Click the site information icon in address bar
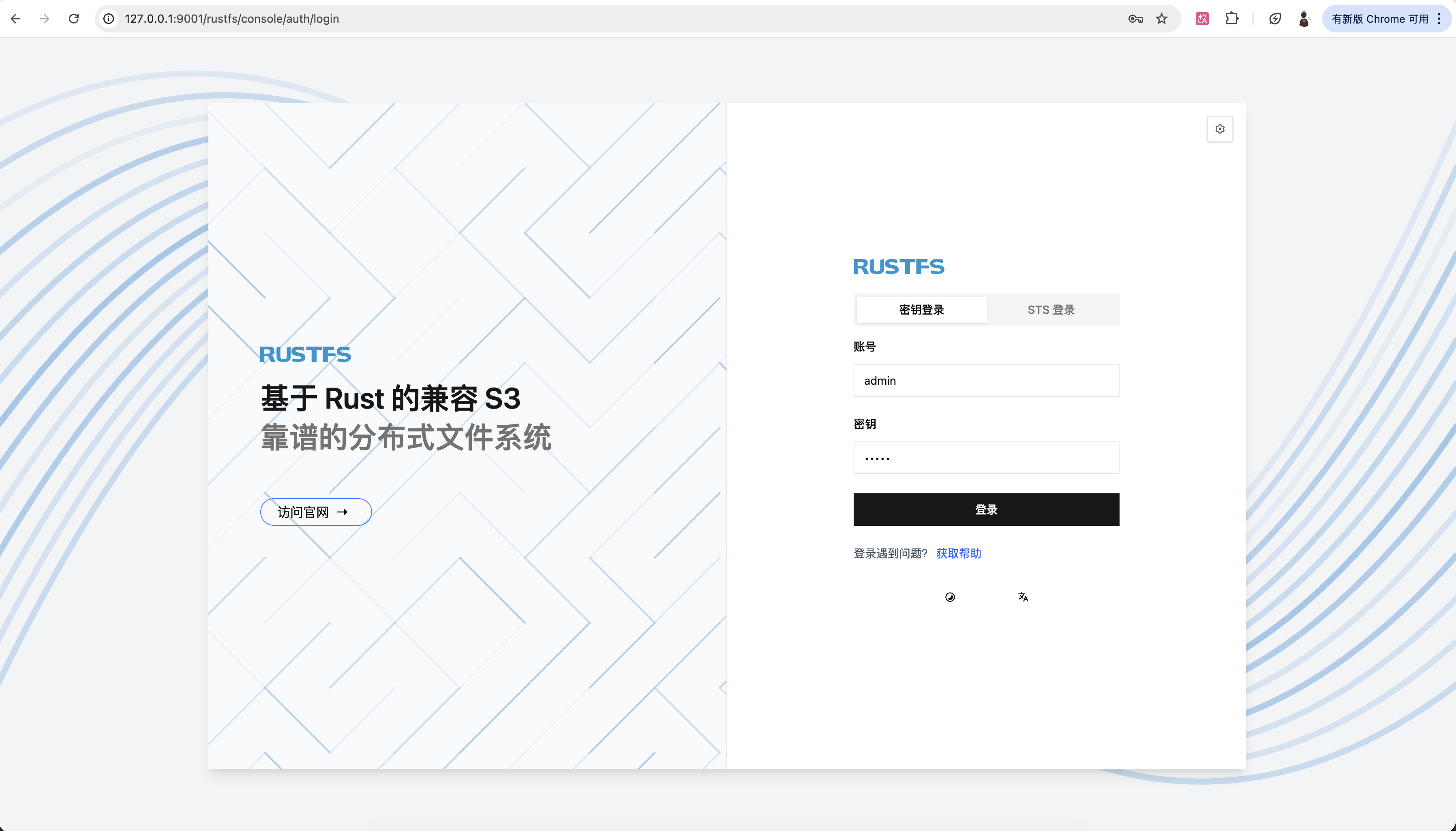Image resolution: width=1456 pixels, height=831 pixels. (108, 19)
